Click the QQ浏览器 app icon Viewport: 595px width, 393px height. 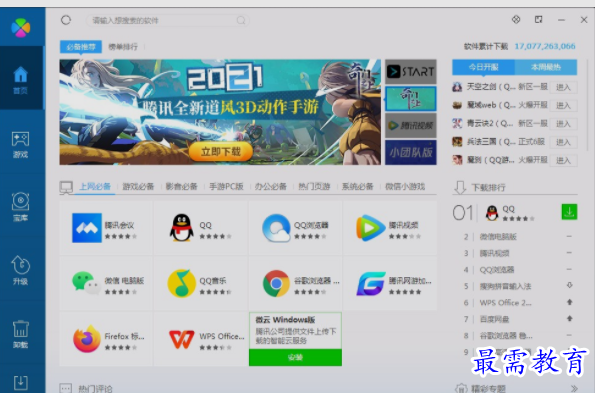276,228
